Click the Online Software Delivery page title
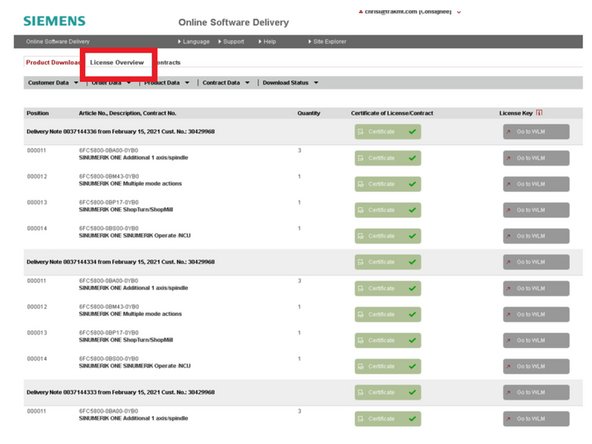 click(234, 23)
